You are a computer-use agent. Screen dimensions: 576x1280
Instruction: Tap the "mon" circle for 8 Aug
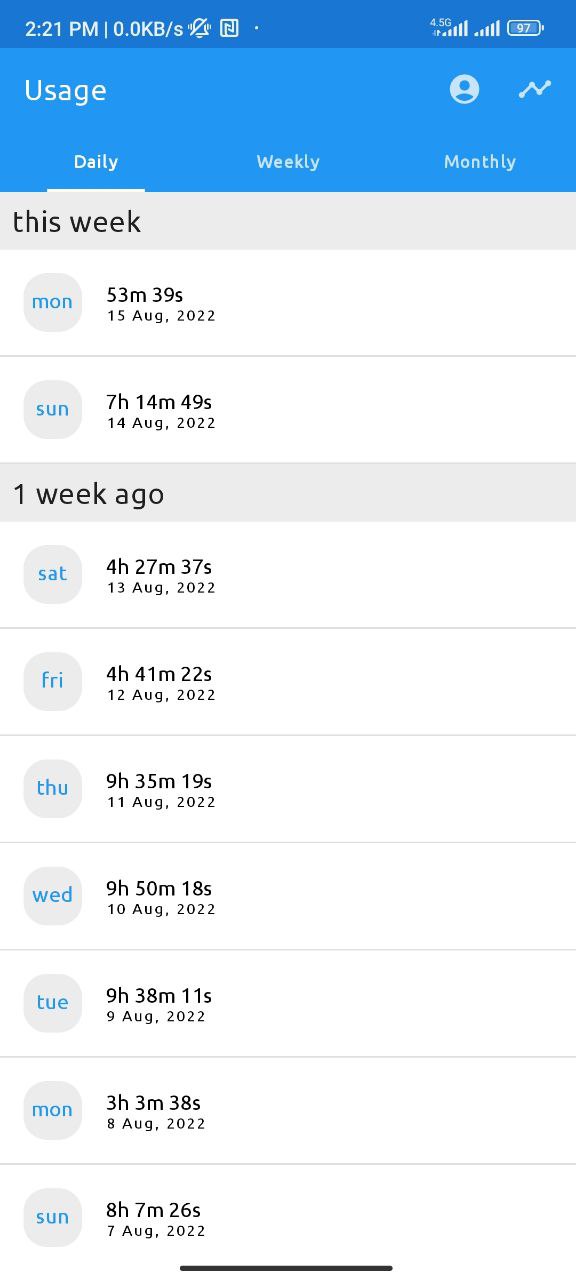coord(52,1110)
